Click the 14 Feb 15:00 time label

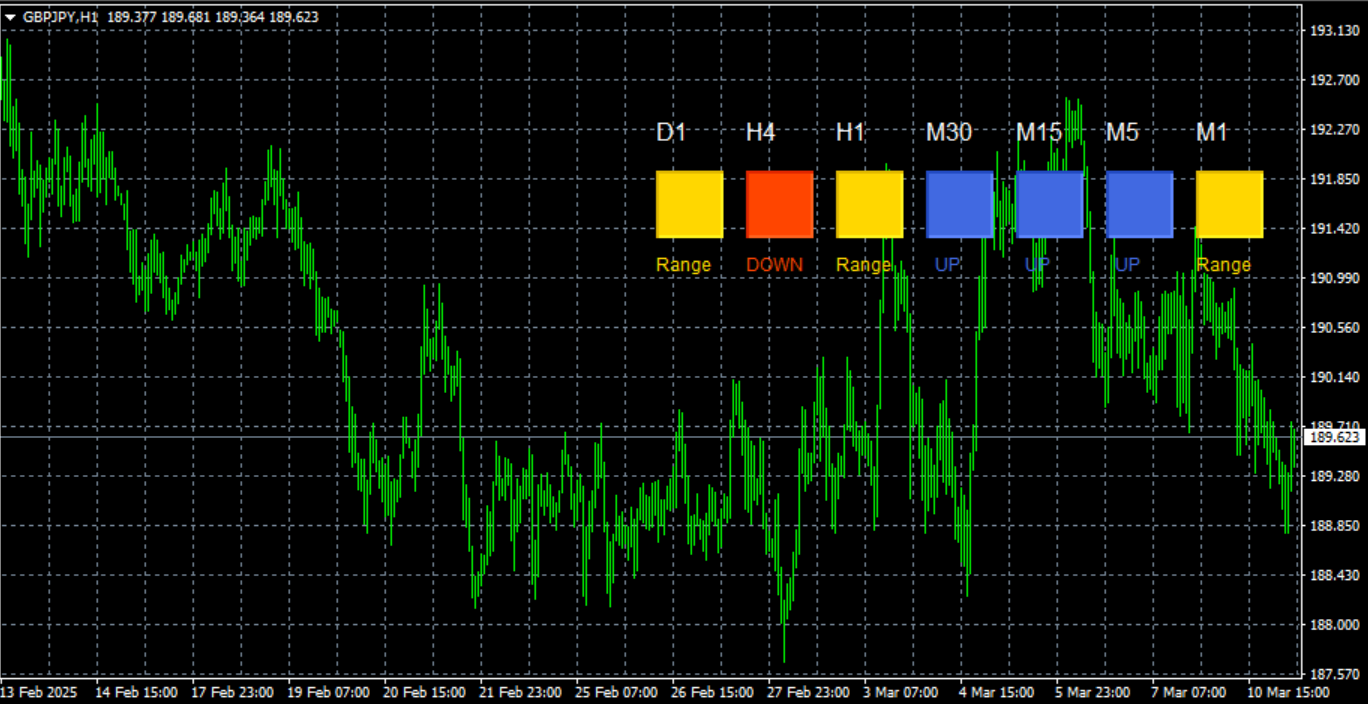[x=136, y=692]
